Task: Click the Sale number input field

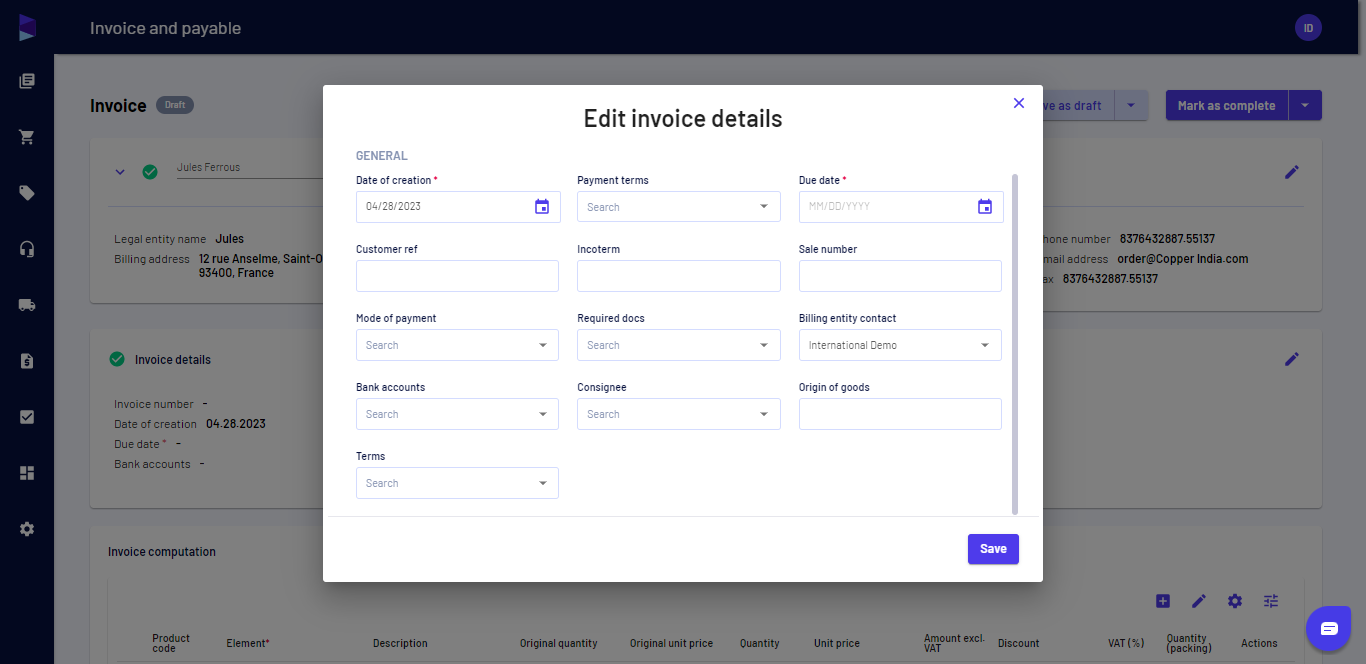Action: (900, 276)
